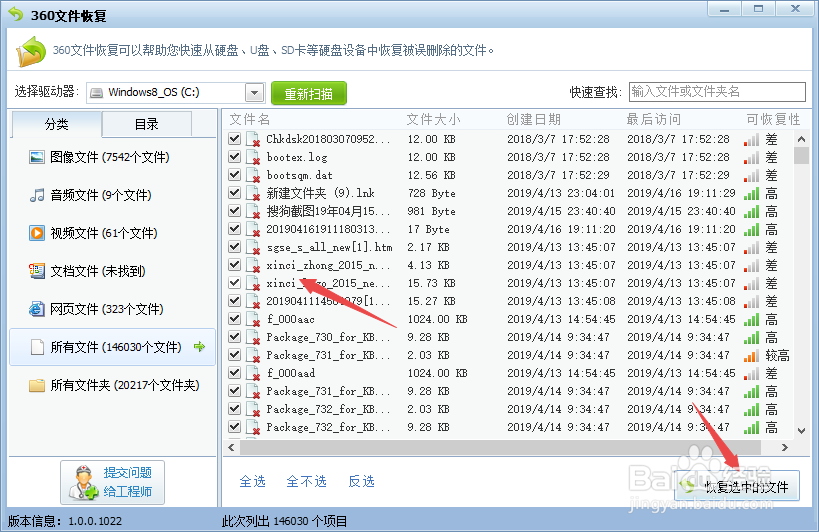819x532 pixels.
Task: Click the drive icon in the drive selector
Action: pos(97,93)
